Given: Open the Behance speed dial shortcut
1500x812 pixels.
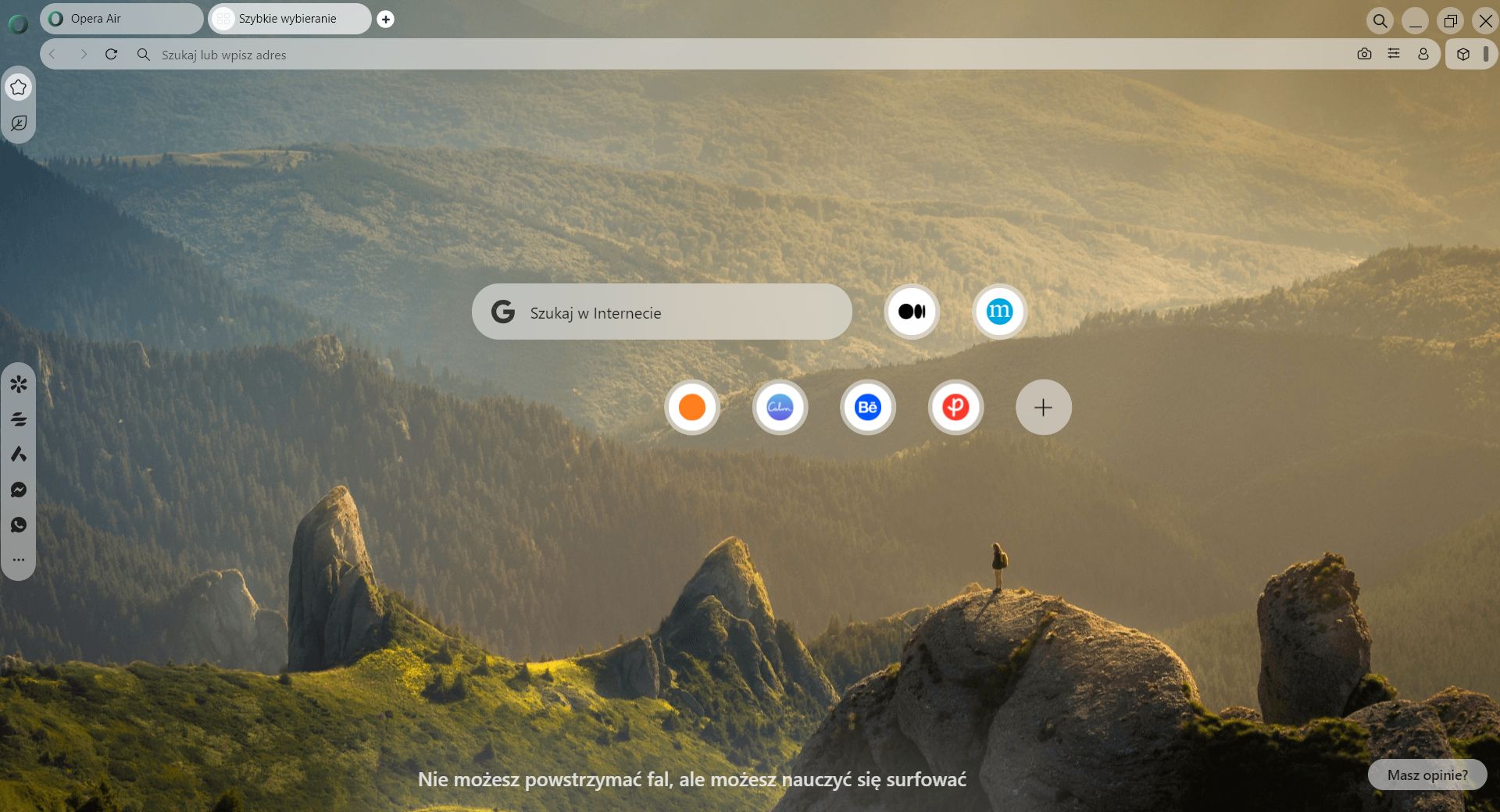Looking at the screenshot, I should 867,407.
